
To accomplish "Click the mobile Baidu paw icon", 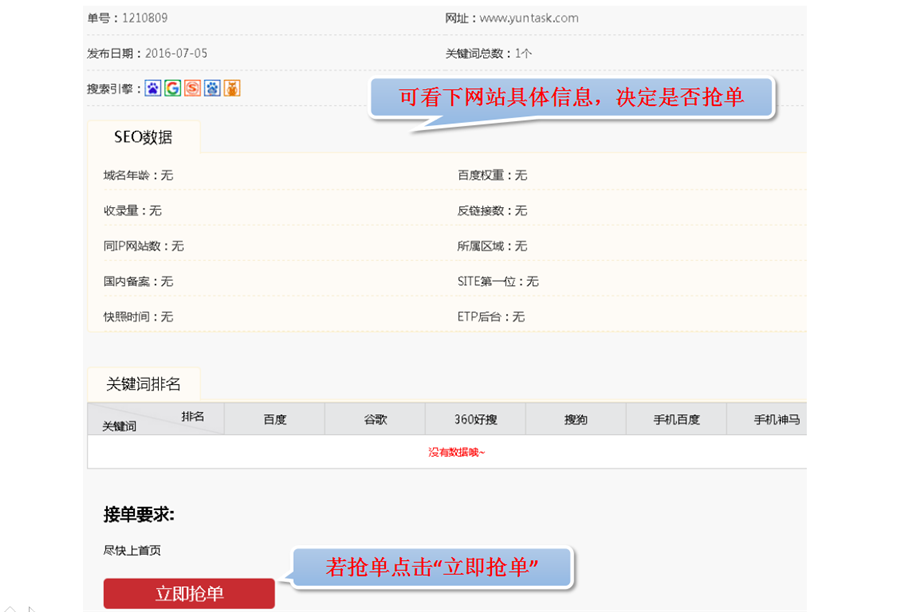I will [x=212, y=88].
